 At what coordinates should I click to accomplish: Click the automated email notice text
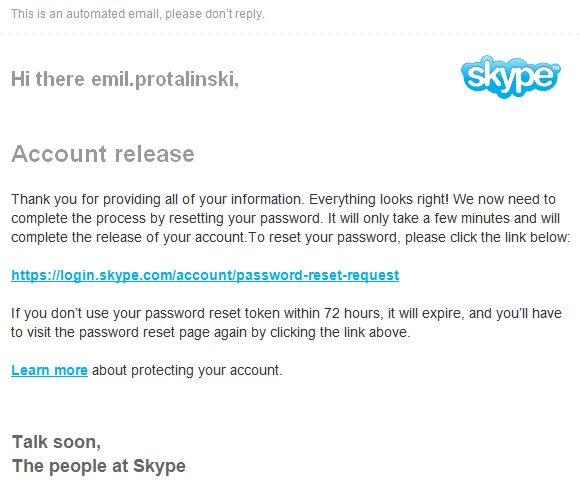[138, 14]
